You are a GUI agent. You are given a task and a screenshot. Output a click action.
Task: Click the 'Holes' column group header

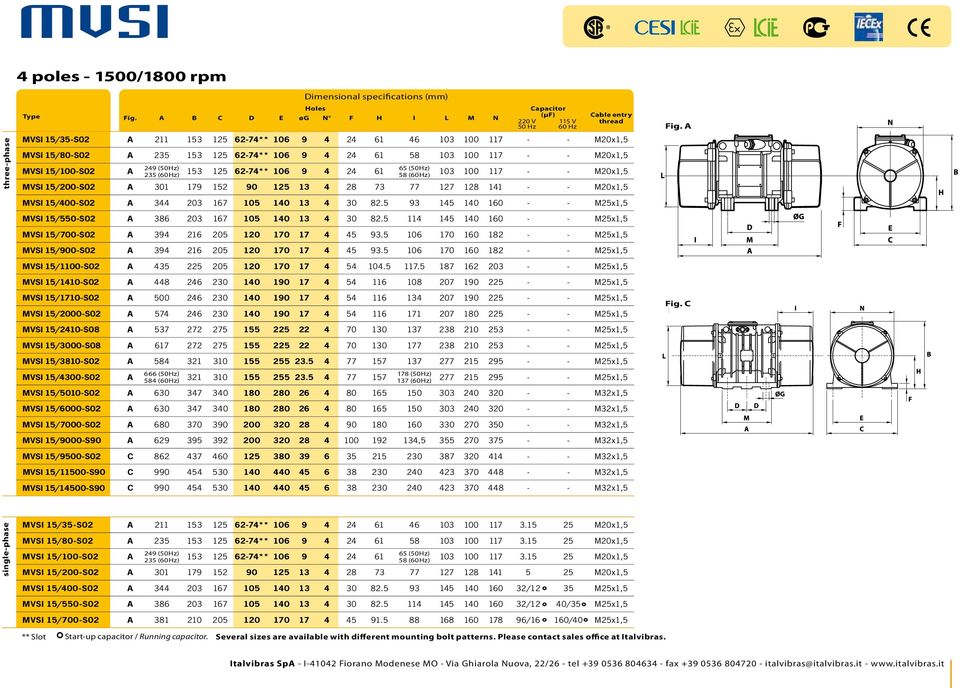[315, 108]
